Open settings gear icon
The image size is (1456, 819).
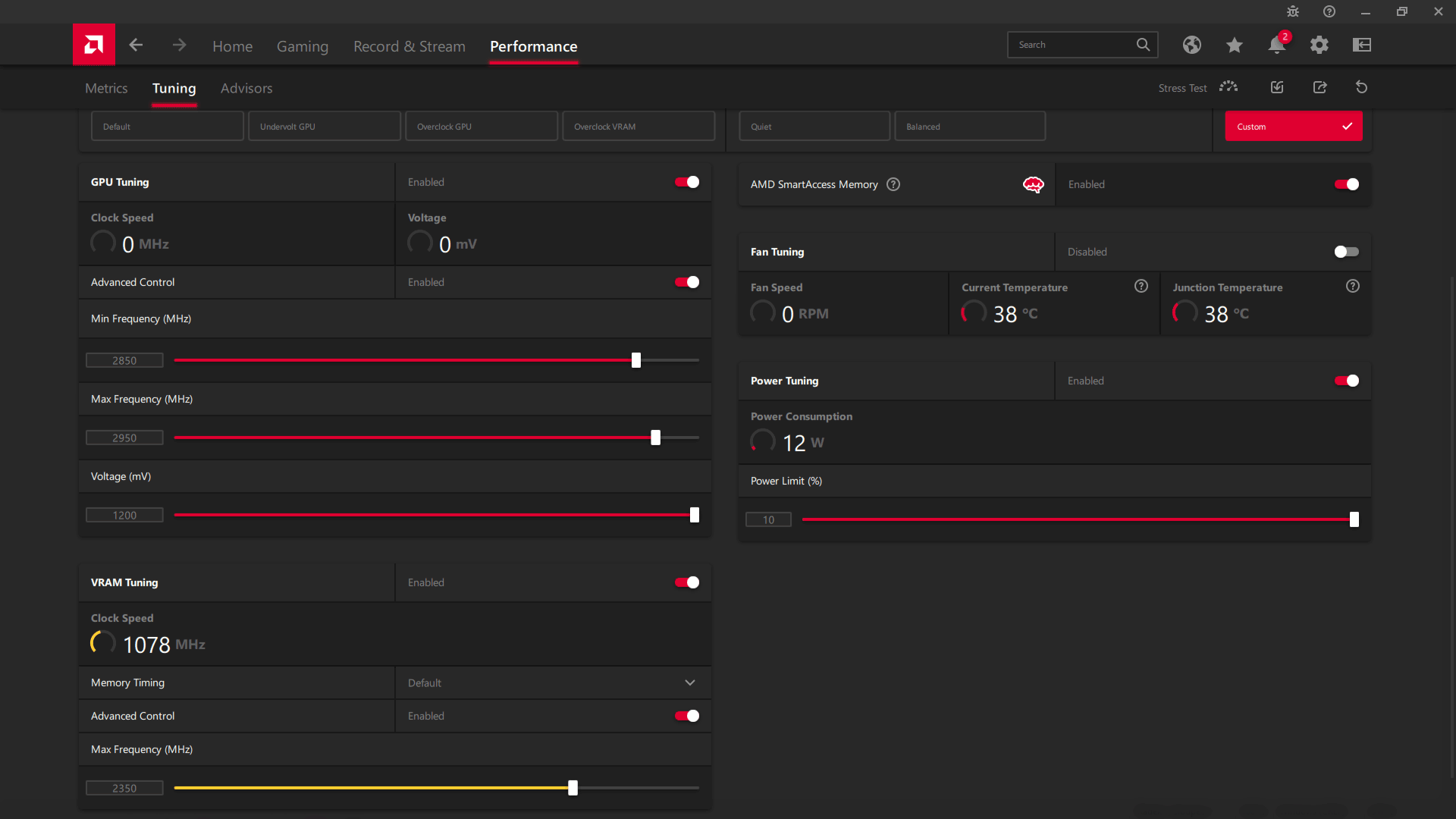click(1319, 45)
